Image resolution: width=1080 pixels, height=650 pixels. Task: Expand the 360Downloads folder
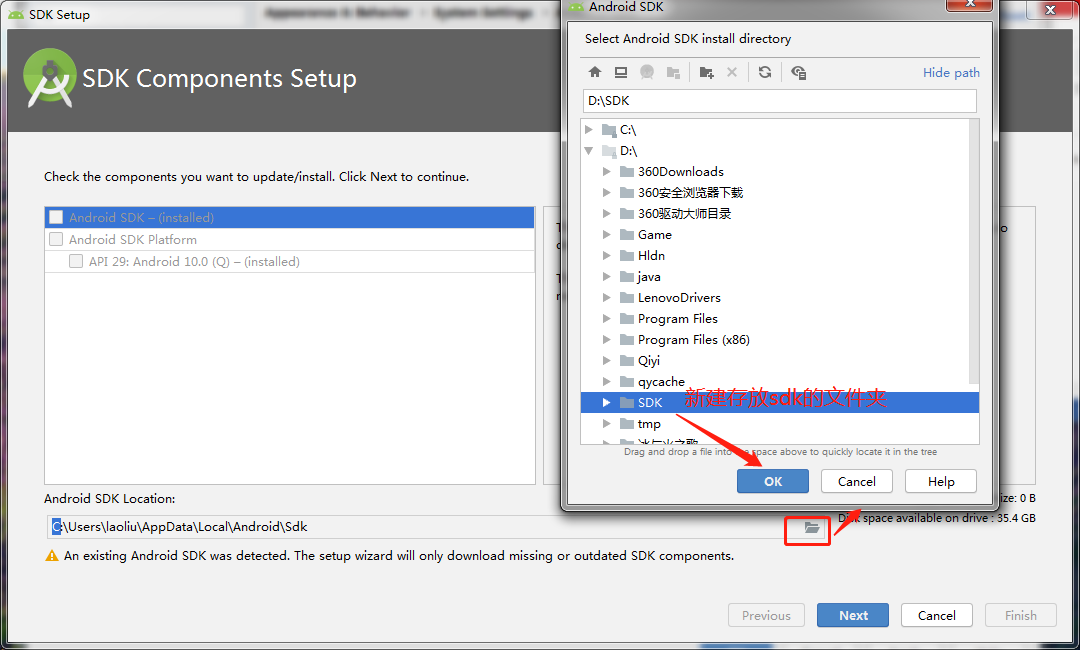click(x=606, y=171)
